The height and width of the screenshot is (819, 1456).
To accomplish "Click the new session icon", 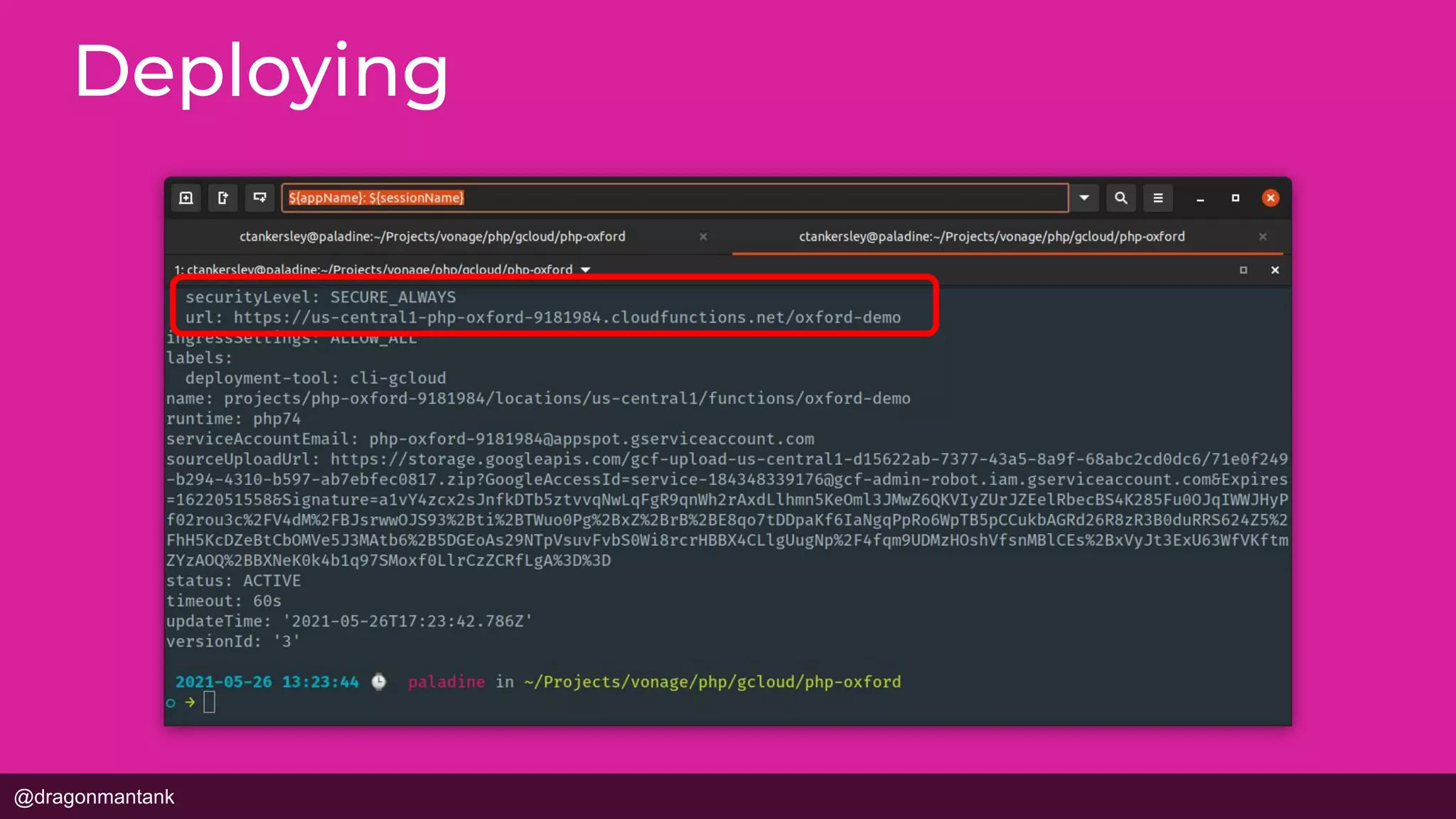I will [x=186, y=198].
